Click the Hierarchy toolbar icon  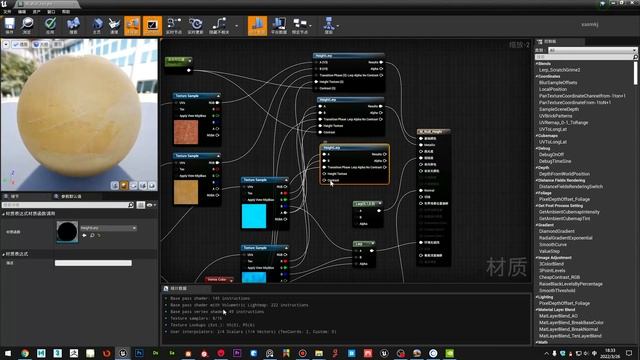(x=329, y=25)
